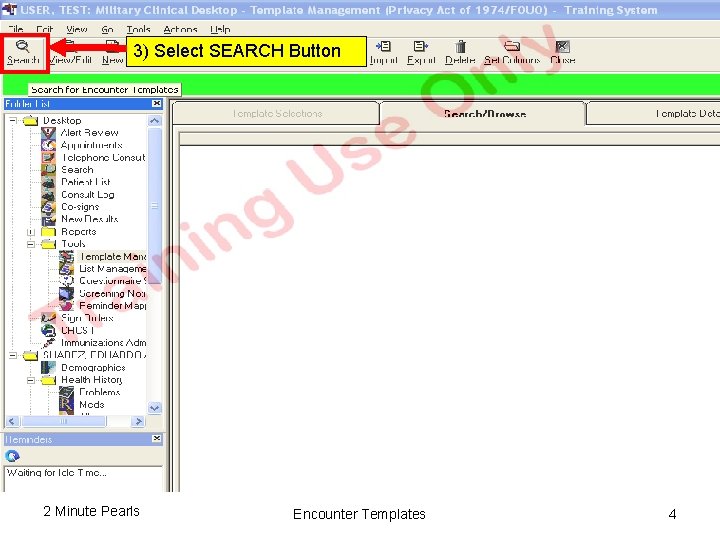
Task: Click folder list scroll up arrow
Action: click(155, 121)
